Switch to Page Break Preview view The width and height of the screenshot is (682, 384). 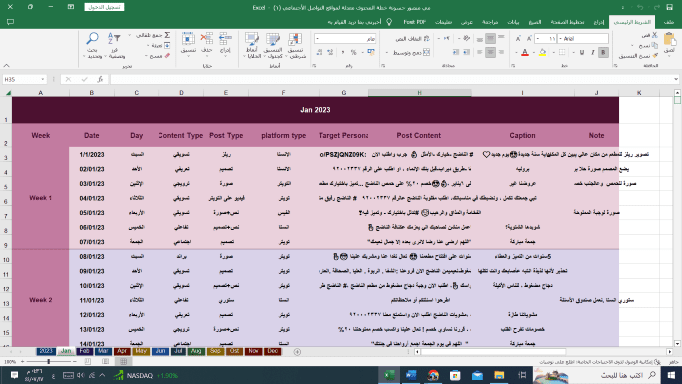88,361
